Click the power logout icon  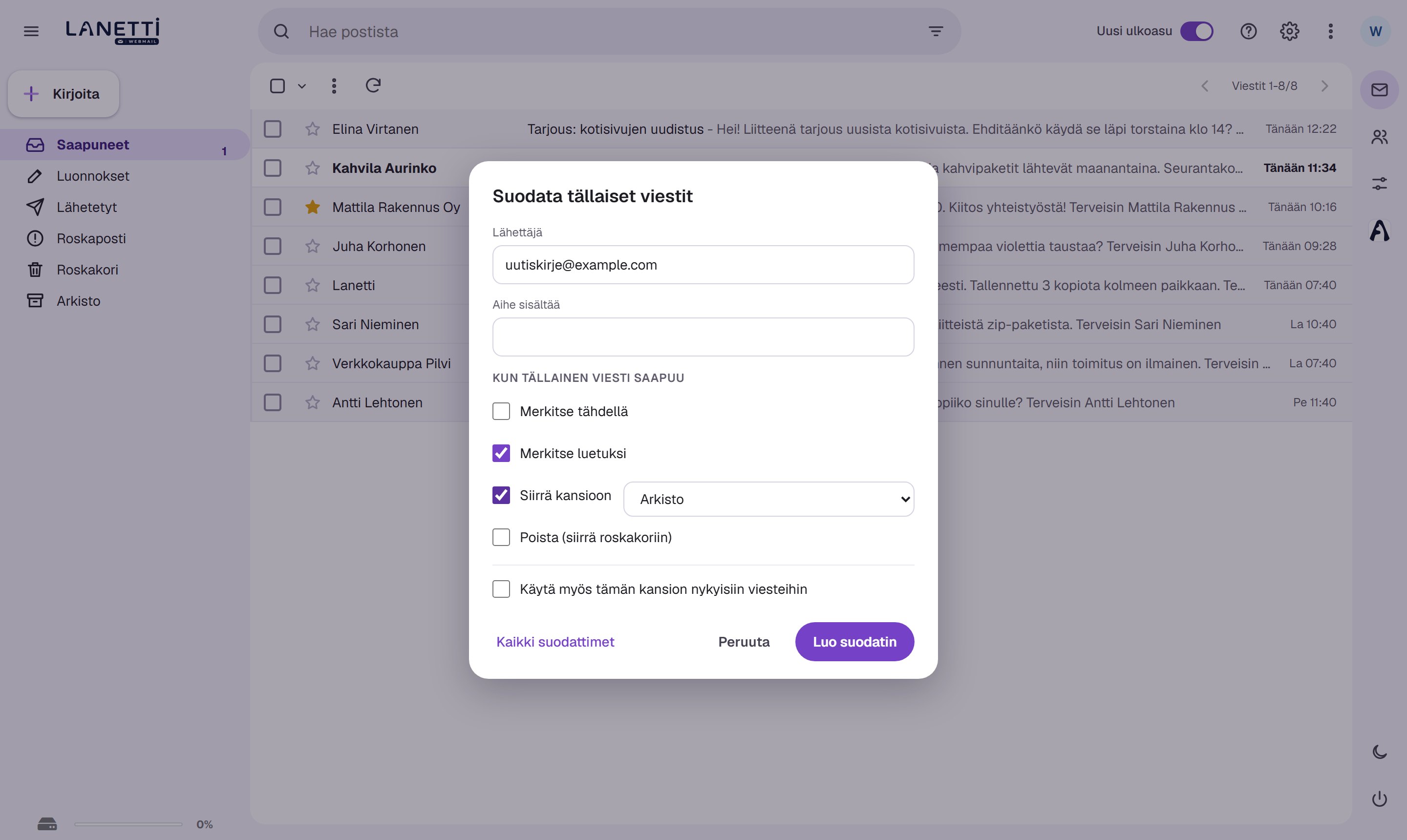[1379, 798]
